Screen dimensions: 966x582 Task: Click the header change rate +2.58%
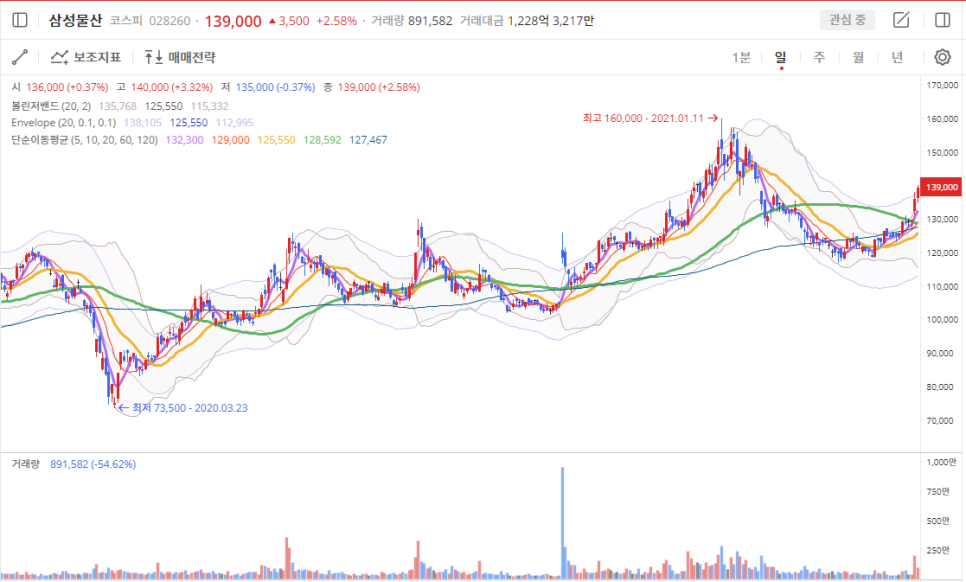[336, 21]
